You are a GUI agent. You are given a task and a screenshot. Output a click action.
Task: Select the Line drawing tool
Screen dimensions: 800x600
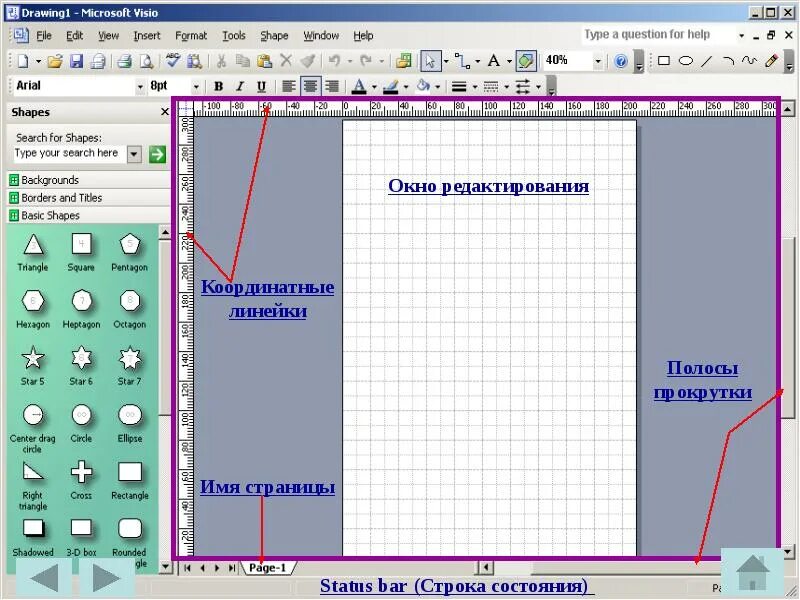(707, 61)
